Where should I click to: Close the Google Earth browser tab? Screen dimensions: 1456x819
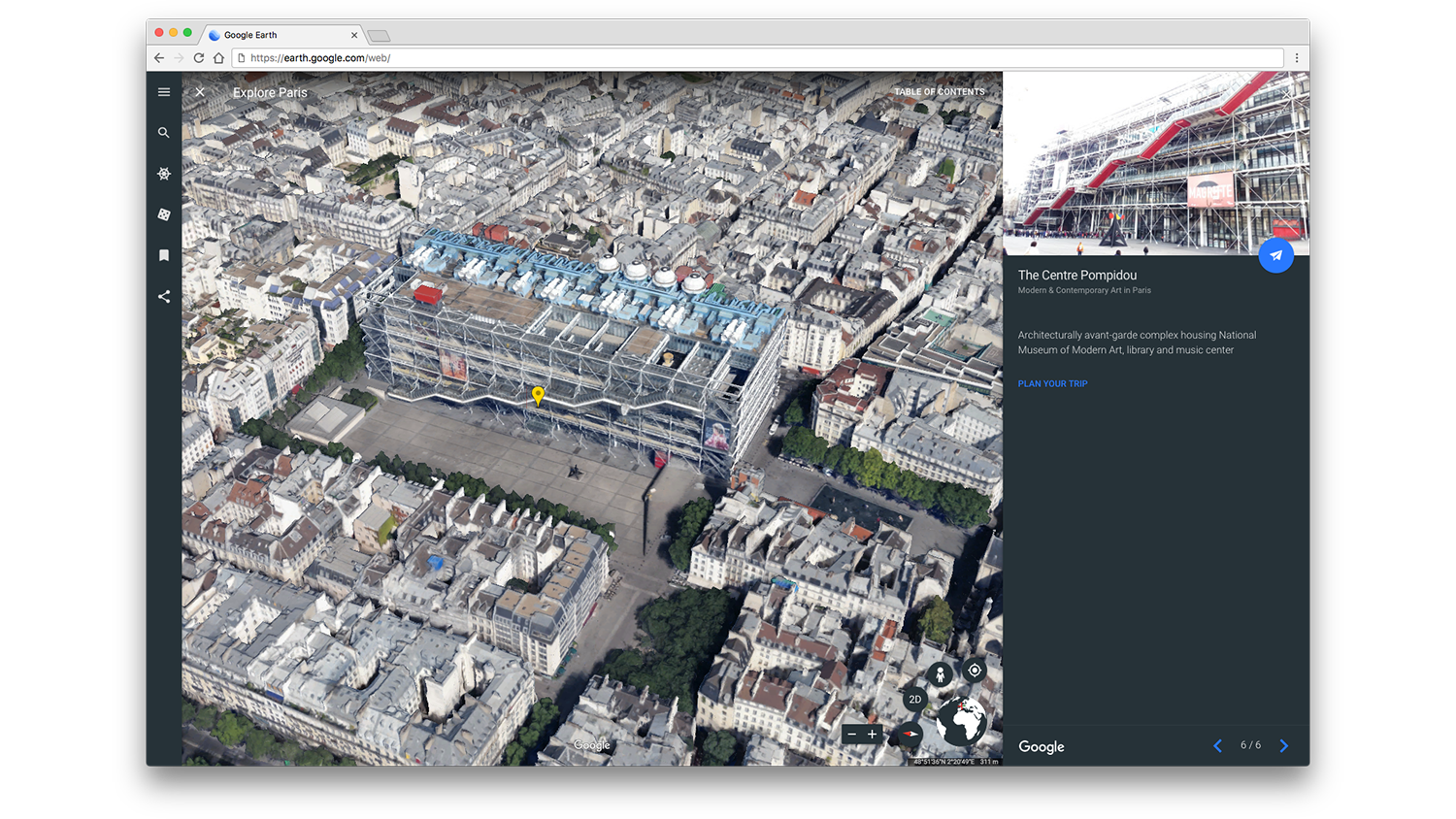354,35
